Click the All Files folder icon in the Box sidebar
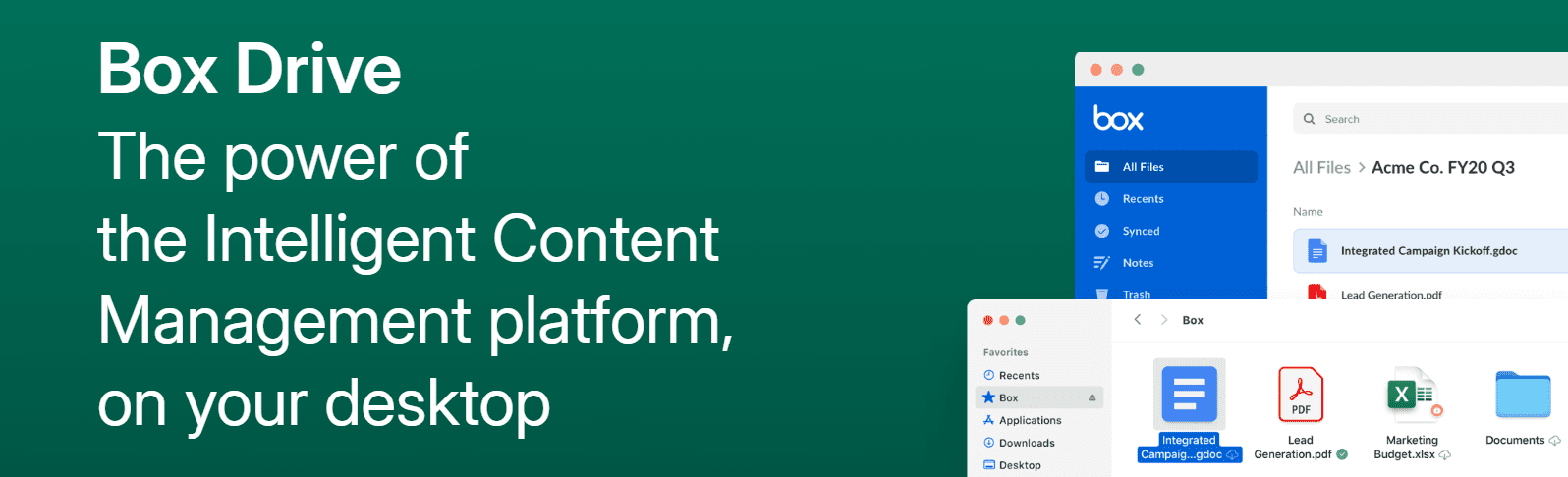Screen dimensions: 1568x477 [1102, 167]
